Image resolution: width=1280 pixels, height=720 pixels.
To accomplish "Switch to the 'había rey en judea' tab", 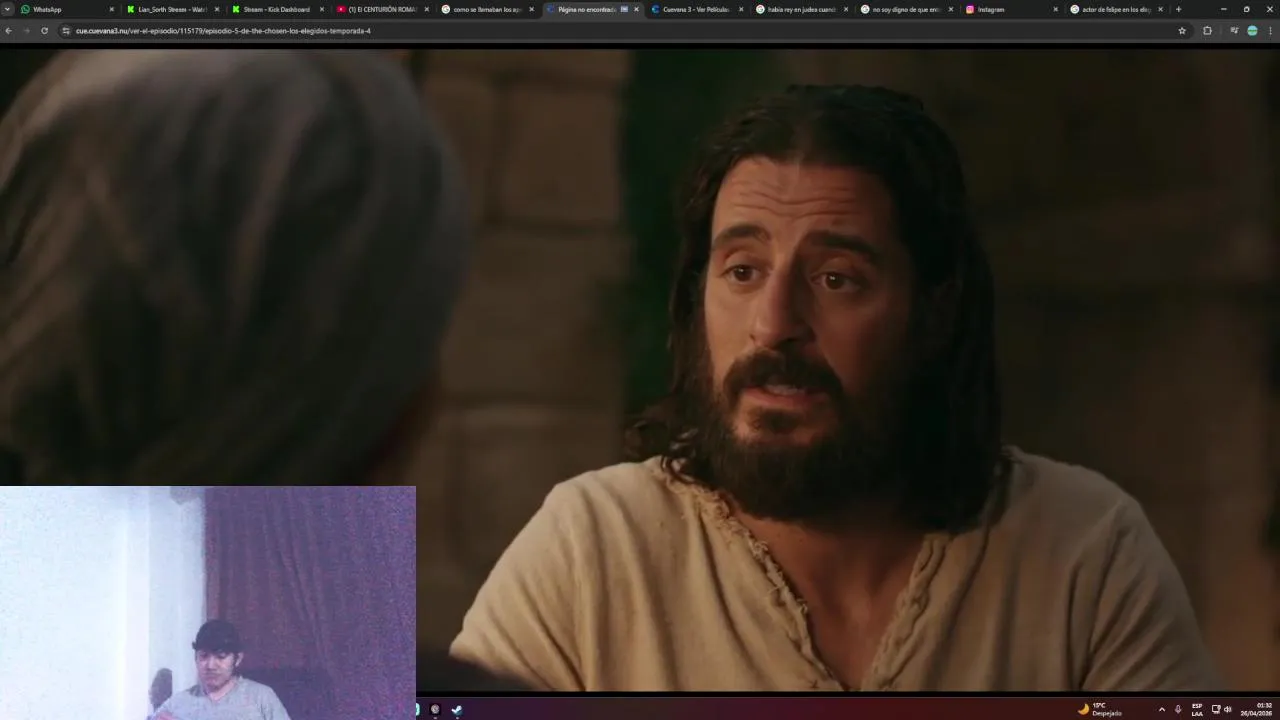I will click(x=800, y=9).
